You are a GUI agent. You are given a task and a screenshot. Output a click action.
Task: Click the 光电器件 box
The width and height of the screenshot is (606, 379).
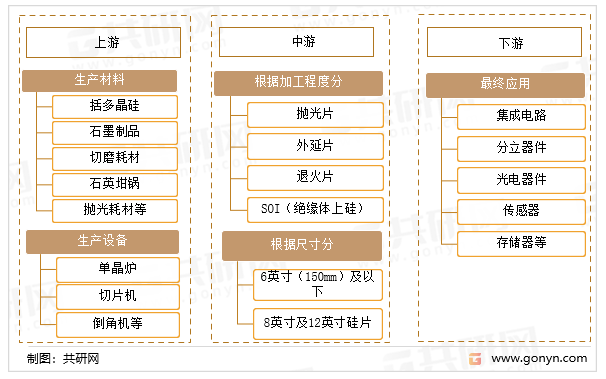pyautogui.click(x=521, y=180)
